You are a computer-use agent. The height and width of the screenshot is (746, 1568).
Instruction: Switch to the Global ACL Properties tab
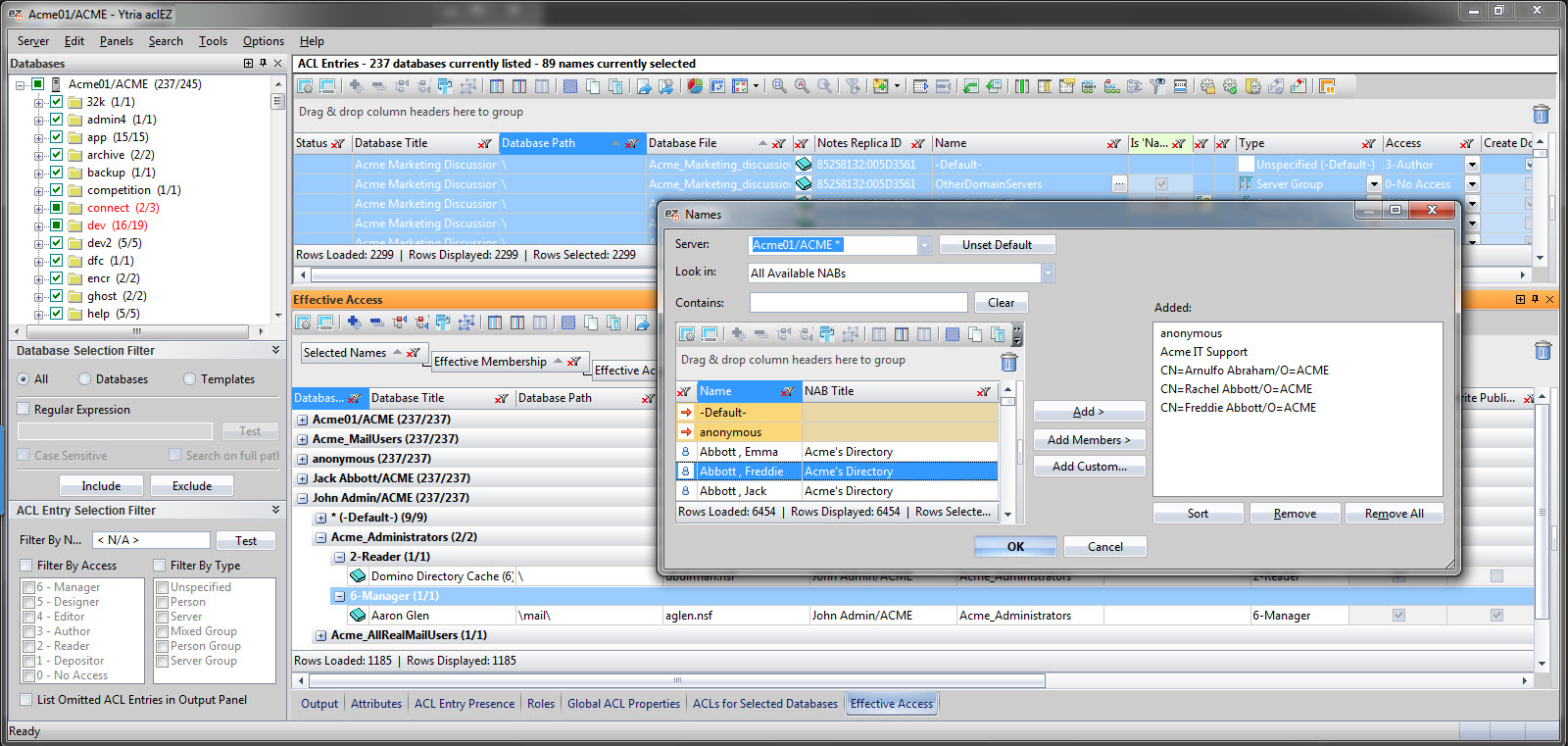[x=623, y=703]
